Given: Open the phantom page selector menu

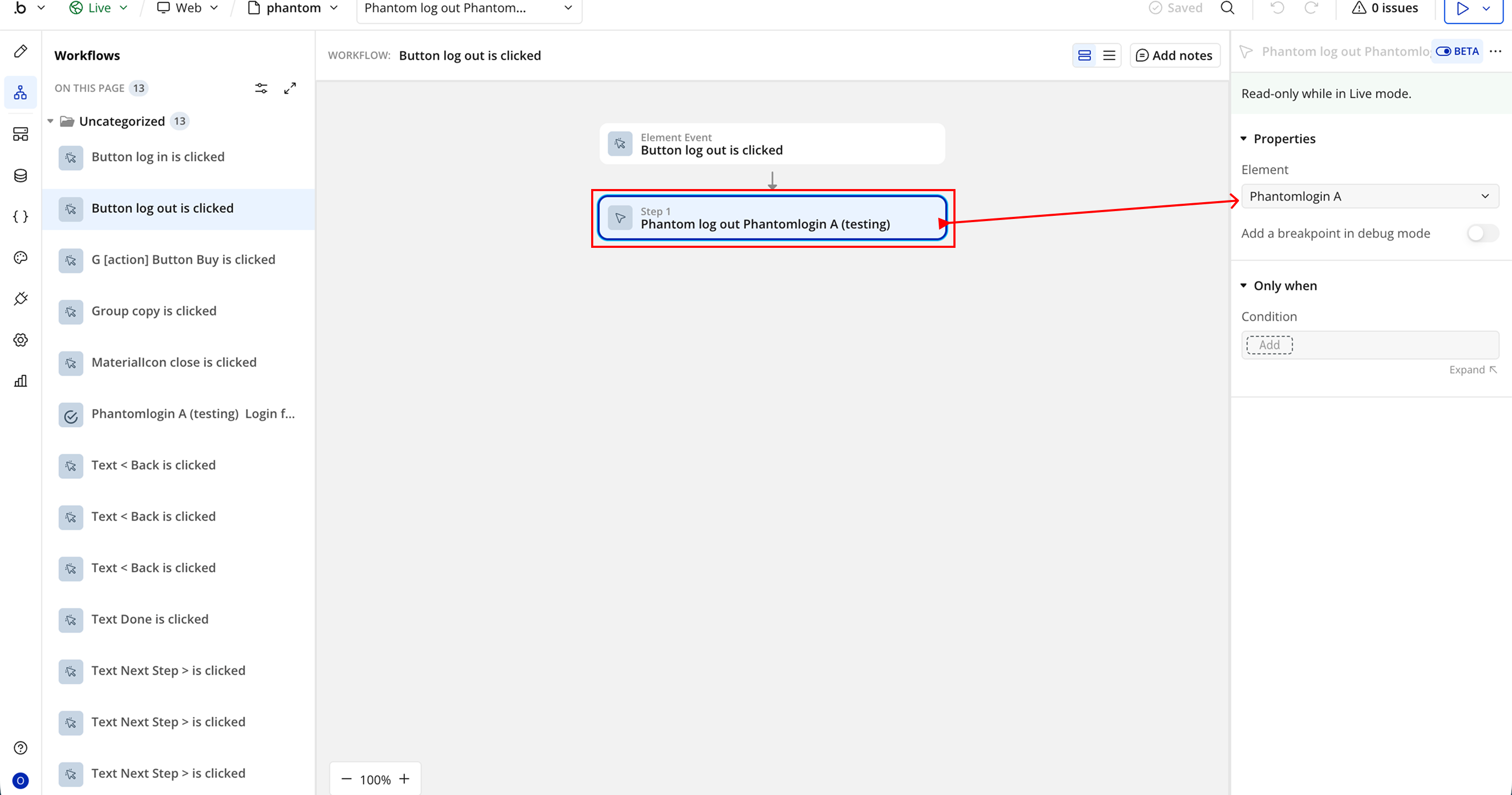Looking at the screenshot, I should point(293,8).
